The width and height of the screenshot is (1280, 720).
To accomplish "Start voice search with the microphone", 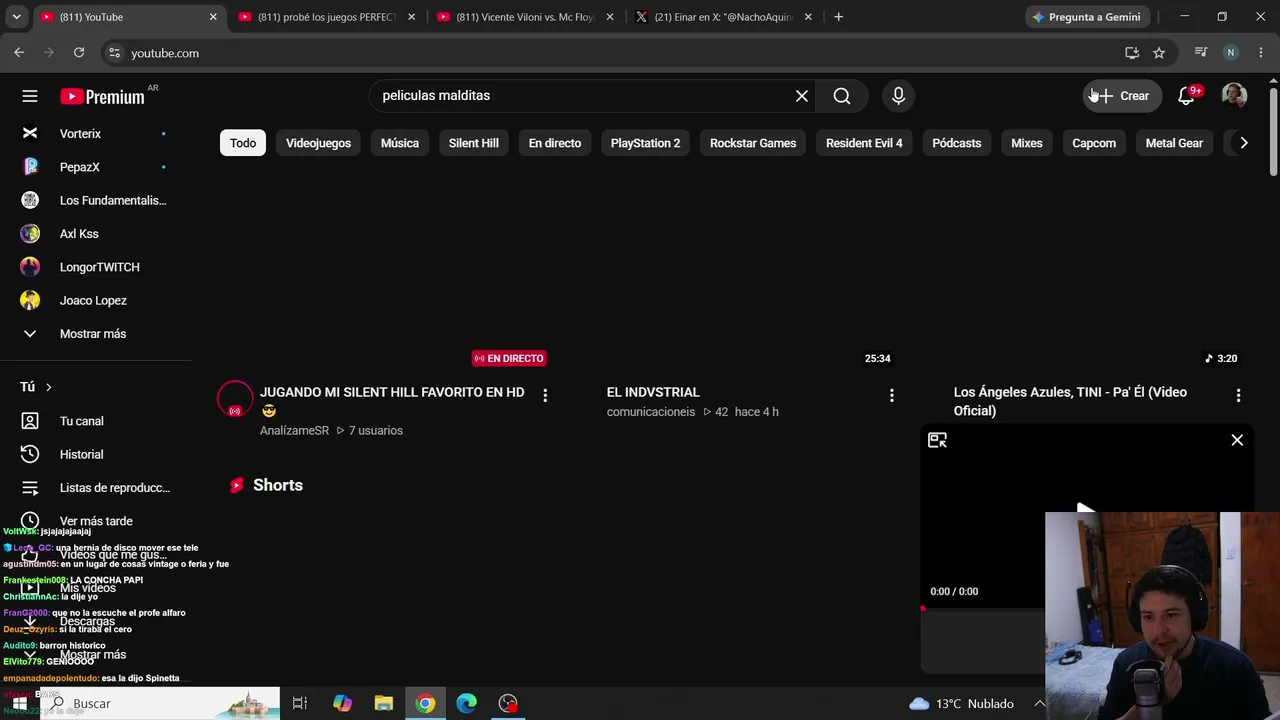I will click(898, 96).
